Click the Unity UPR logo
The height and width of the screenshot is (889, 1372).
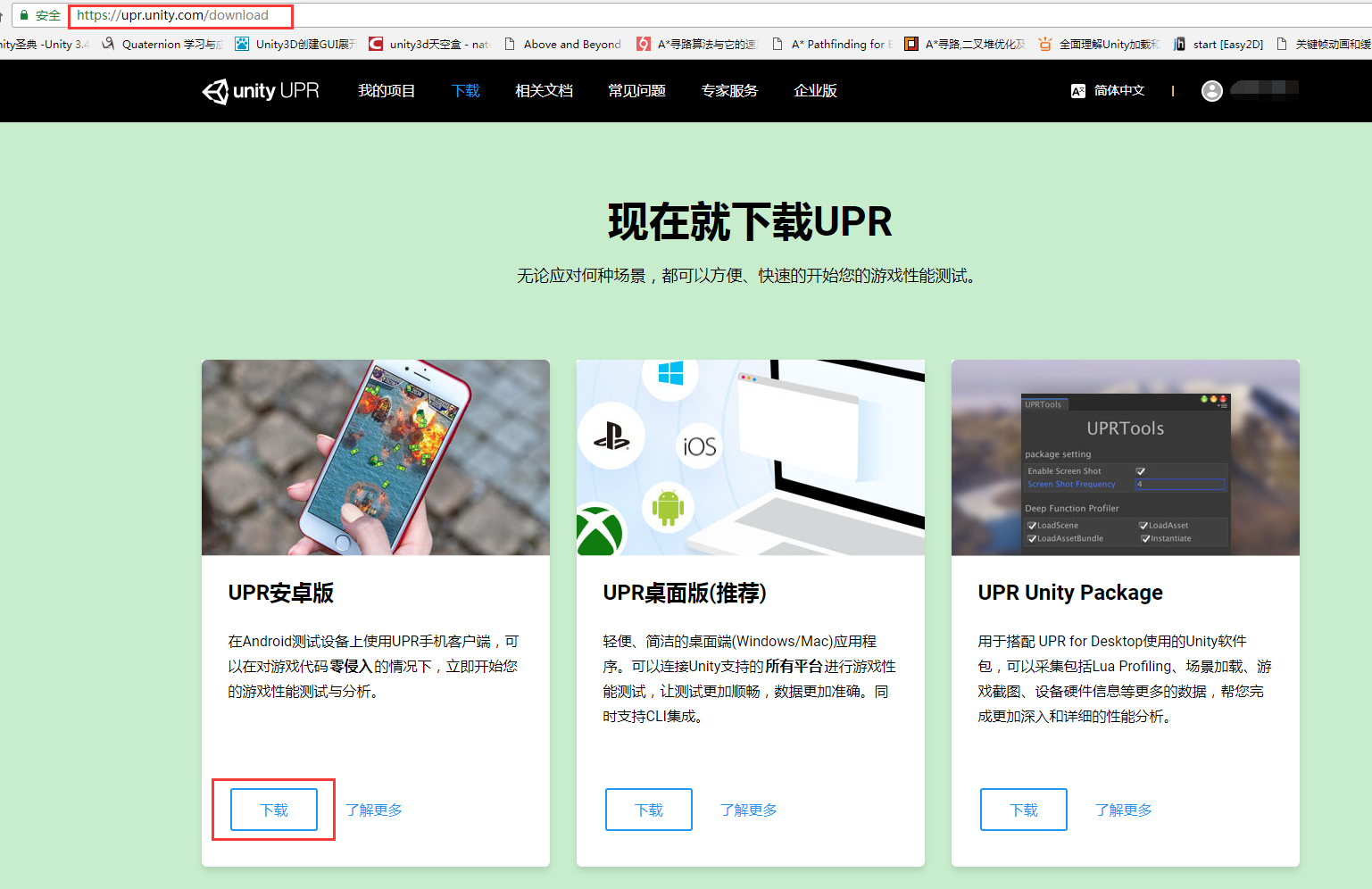260,90
